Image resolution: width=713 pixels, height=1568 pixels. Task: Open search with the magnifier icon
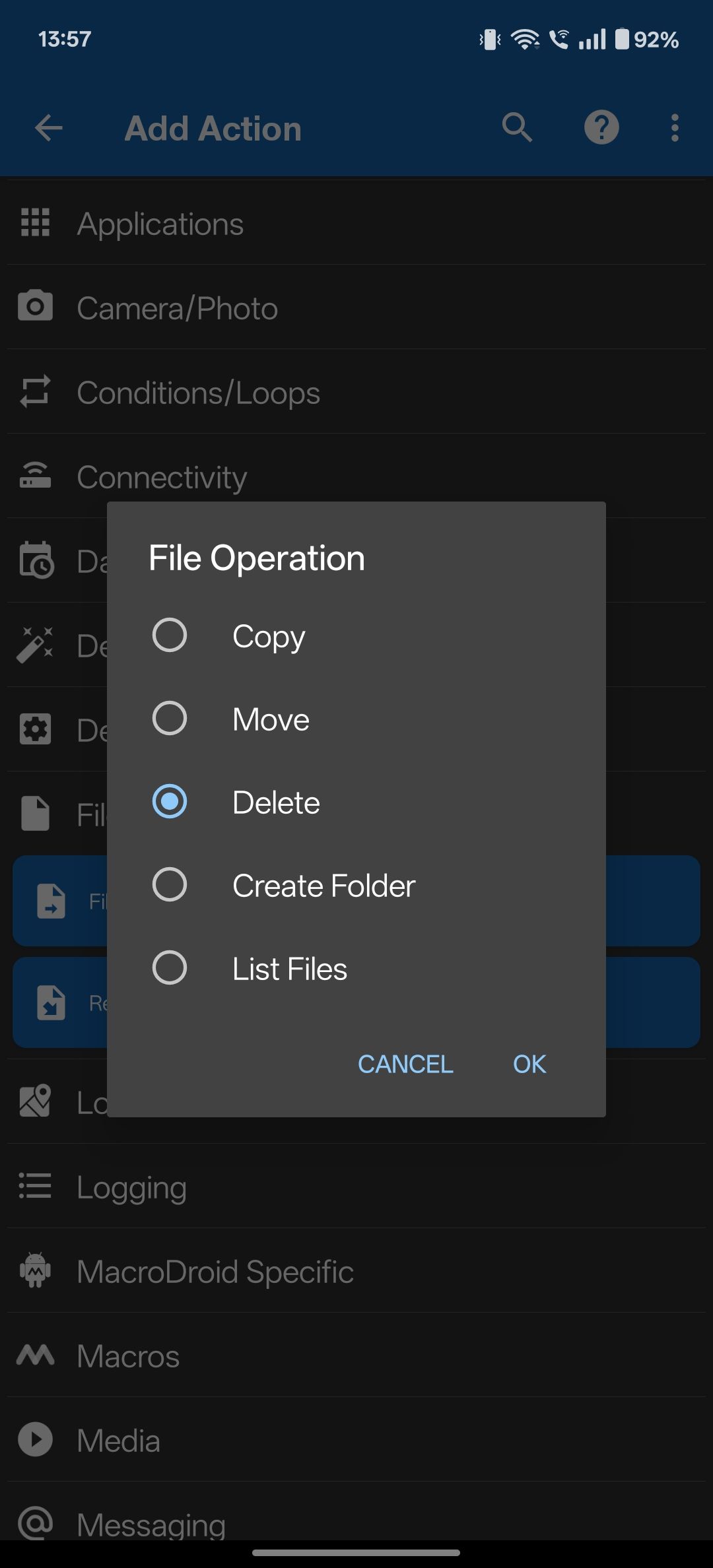click(x=517, y=127)
